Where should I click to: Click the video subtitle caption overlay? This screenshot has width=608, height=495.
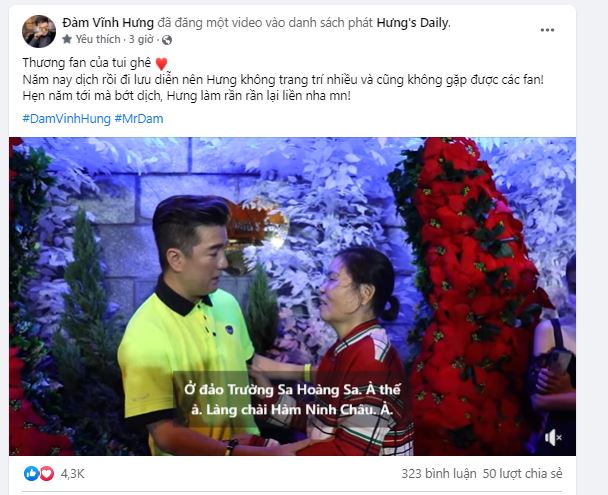point(292,400)
